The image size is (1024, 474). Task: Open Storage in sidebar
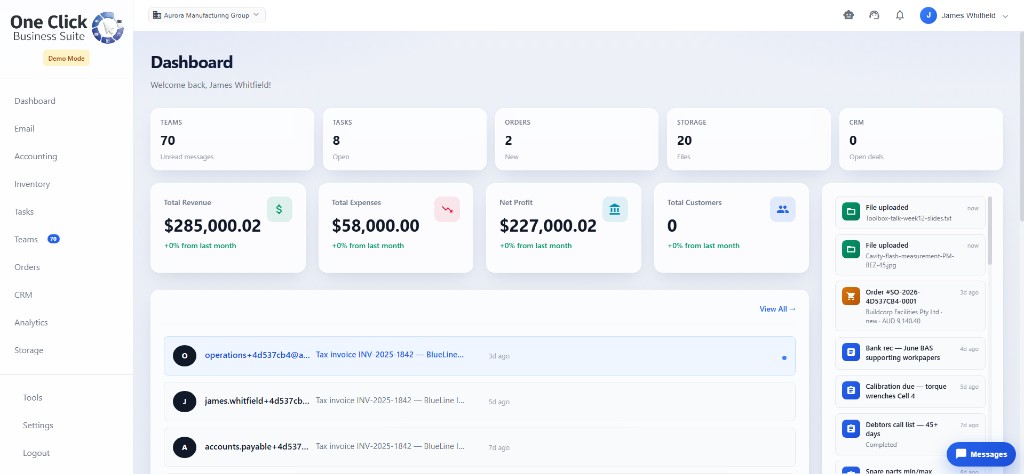tap(29, 350)
